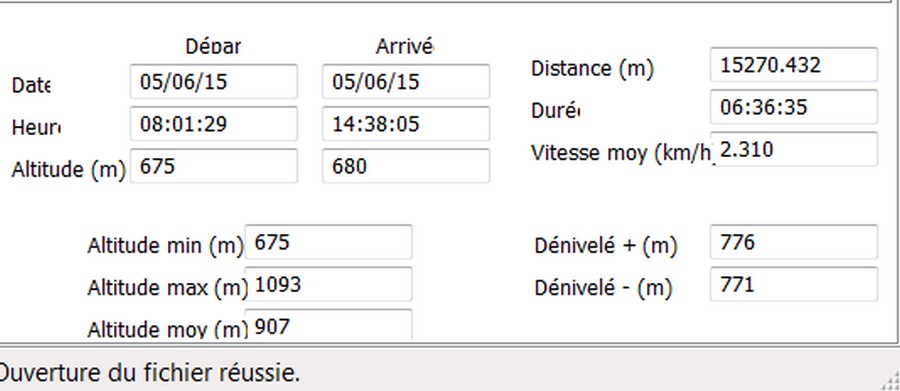
Task: Click the arrival date field 05/06/15
Action: (406, 82)
